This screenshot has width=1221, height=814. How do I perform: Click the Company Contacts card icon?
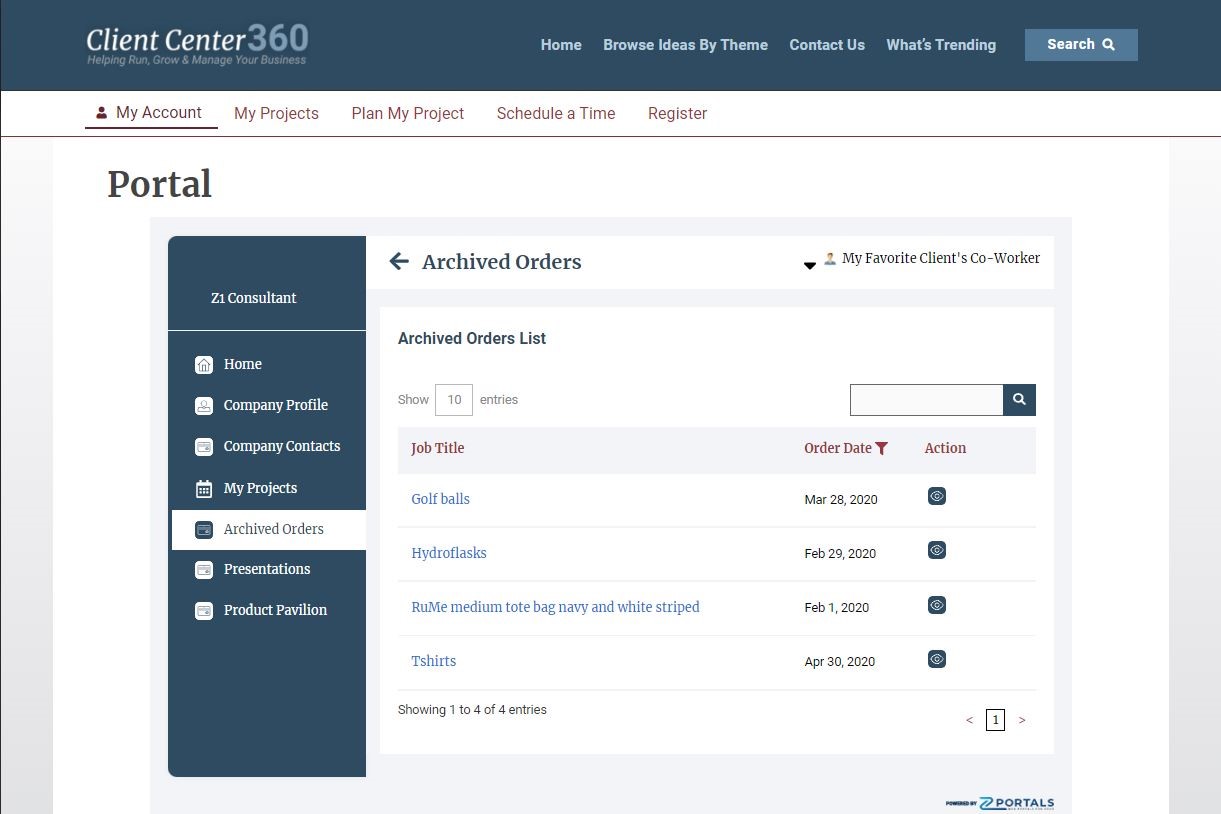coord(203,446)
